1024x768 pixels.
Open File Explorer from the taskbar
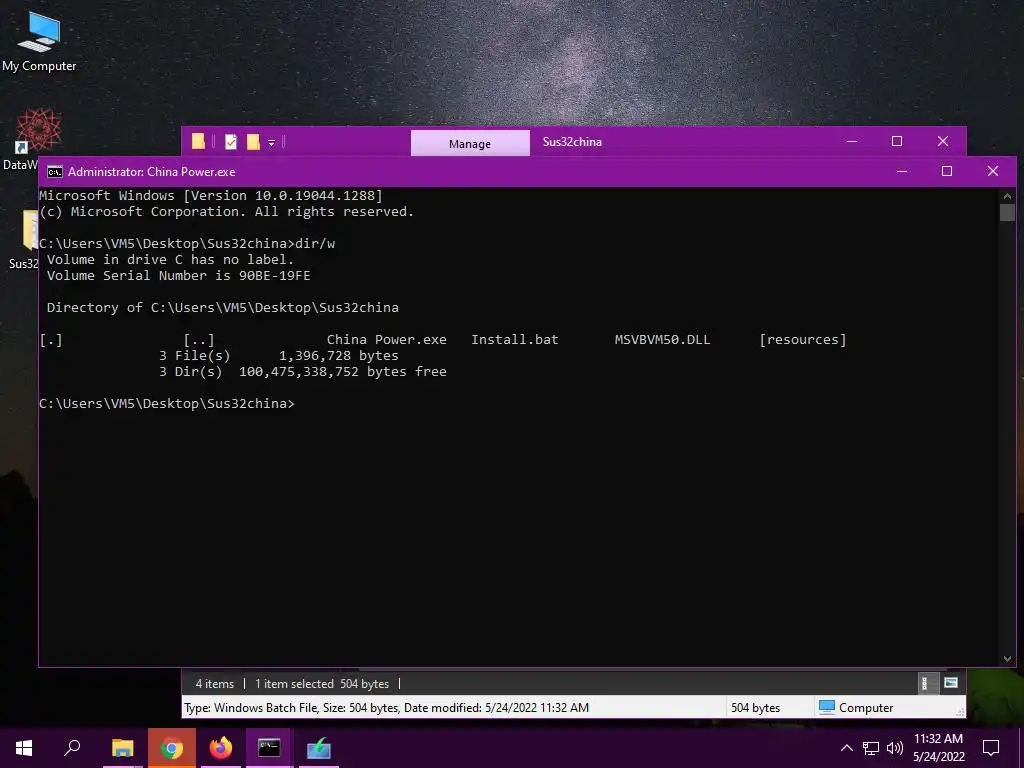tap(122, 748)
